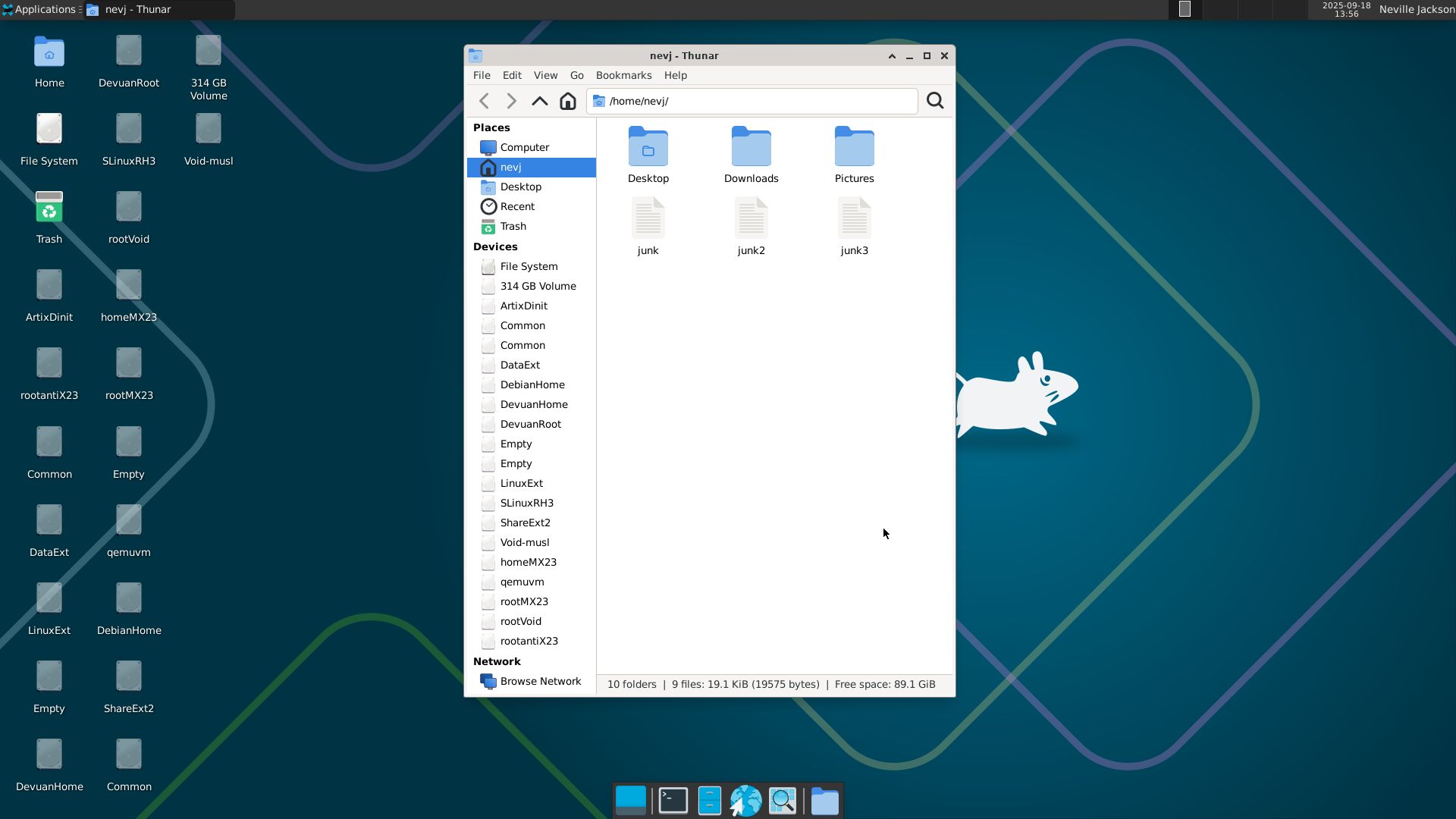The height and width of the screenshot is (819, 1456).
Task: Click the Back navigation arrow
Action: tap(484, 101)
